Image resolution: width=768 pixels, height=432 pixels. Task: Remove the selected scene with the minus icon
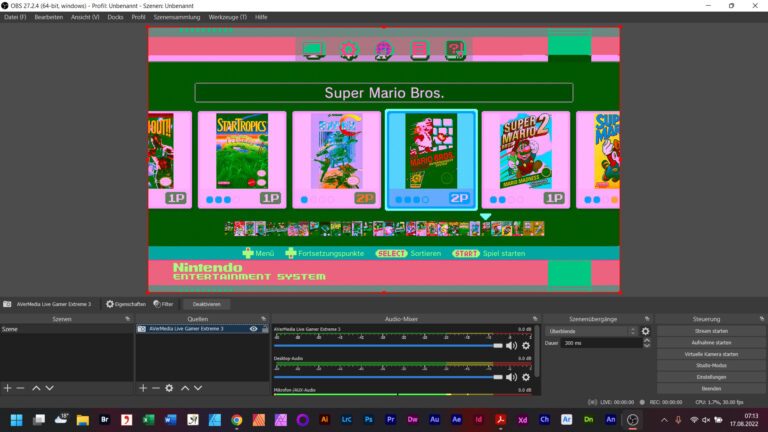20,388
